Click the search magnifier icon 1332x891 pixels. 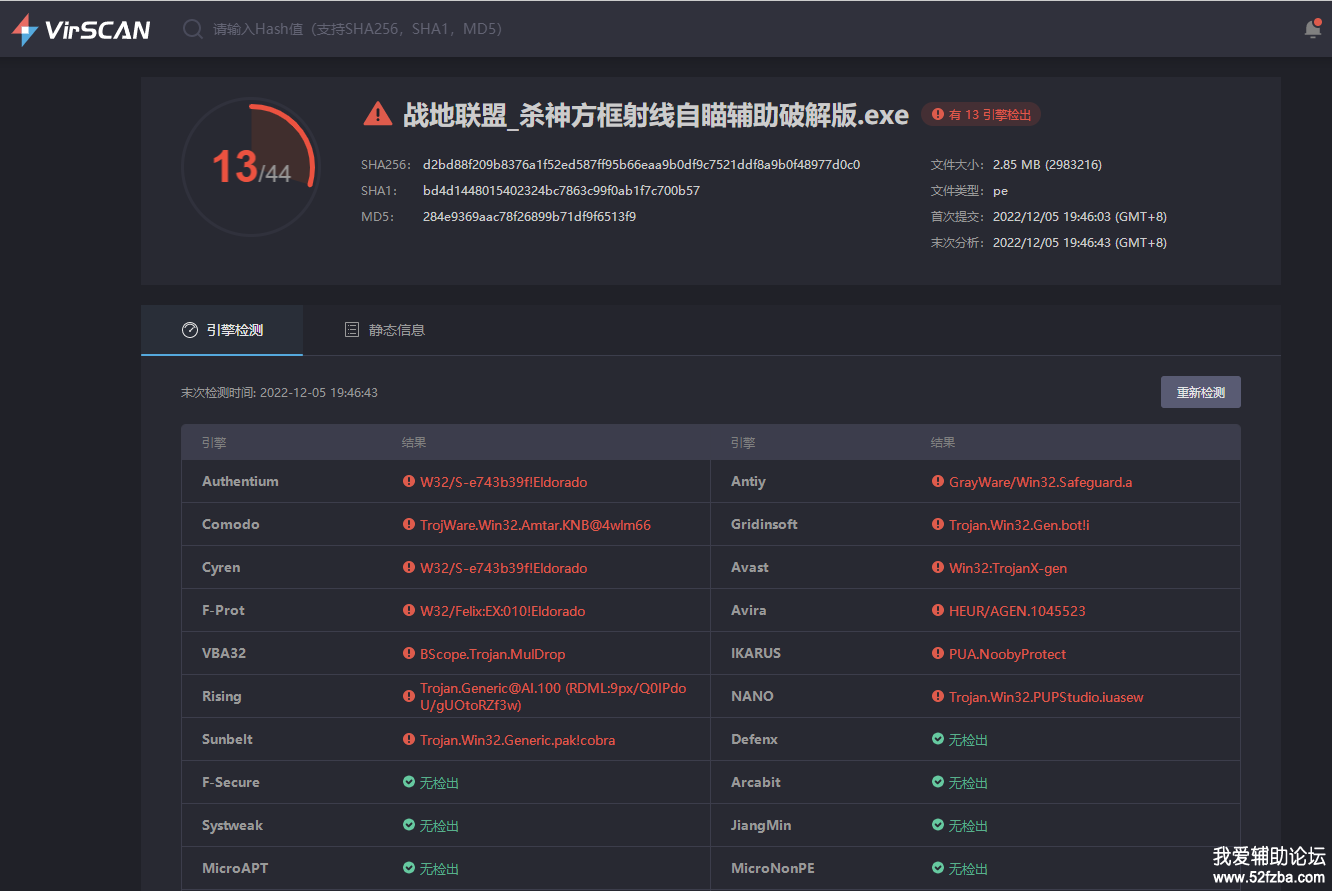pos(192,29)
